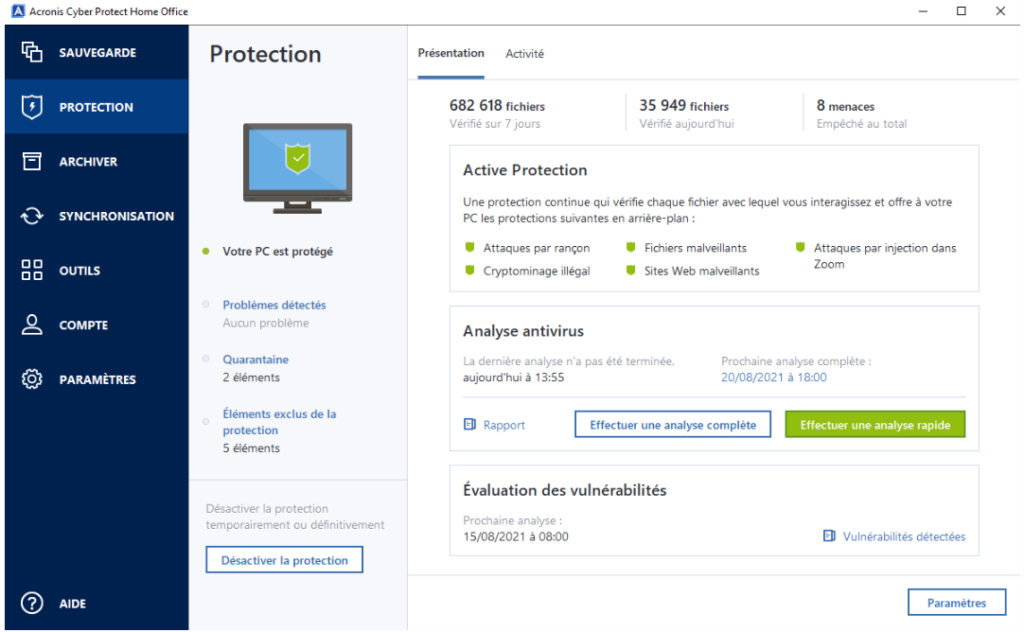Switch to the Activité tab
Viewport: 1024px width, 632px height.
(x=524, y=54)
